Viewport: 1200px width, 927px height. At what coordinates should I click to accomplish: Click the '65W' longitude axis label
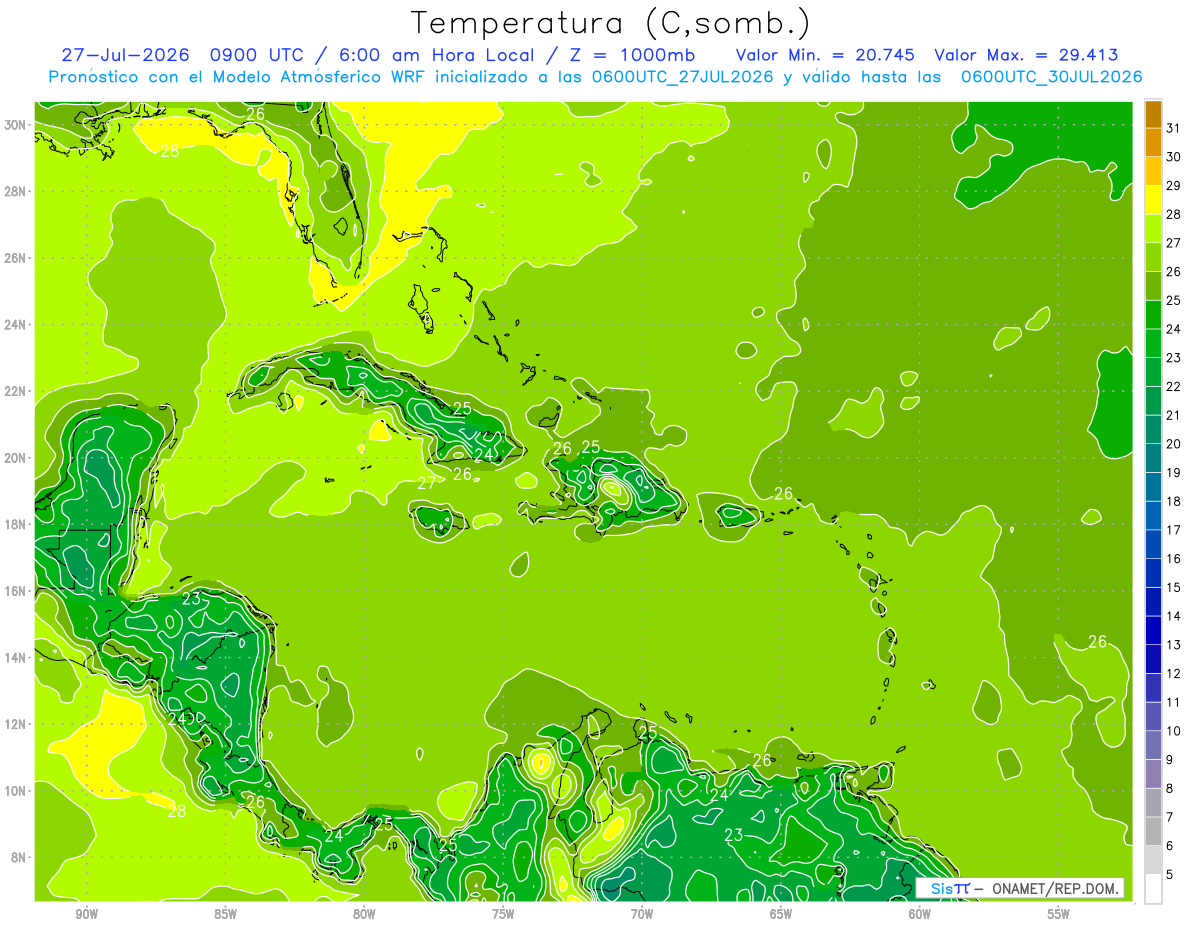coord(781,914)
